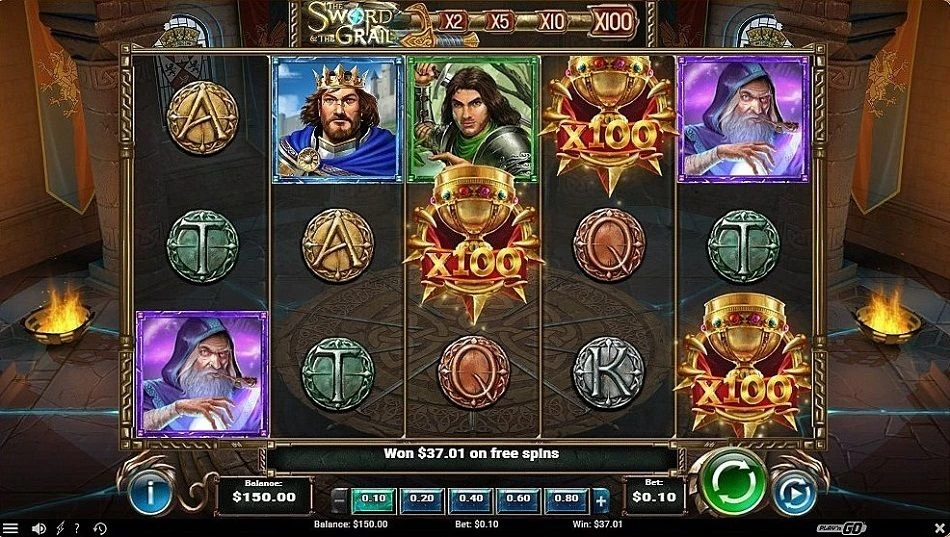Open the help question mark
This screenshot has width=950, height=537.
[77, 528]
